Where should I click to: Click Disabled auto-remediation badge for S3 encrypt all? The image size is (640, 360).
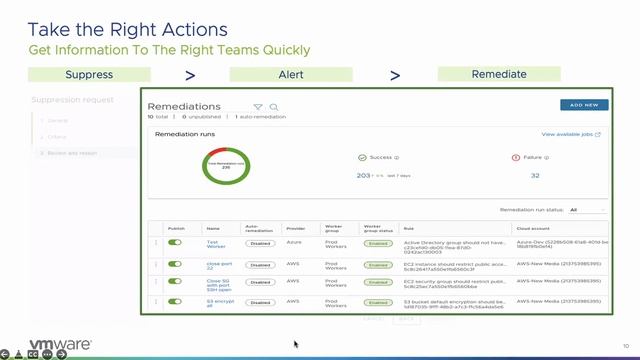[x=260, y=303]
